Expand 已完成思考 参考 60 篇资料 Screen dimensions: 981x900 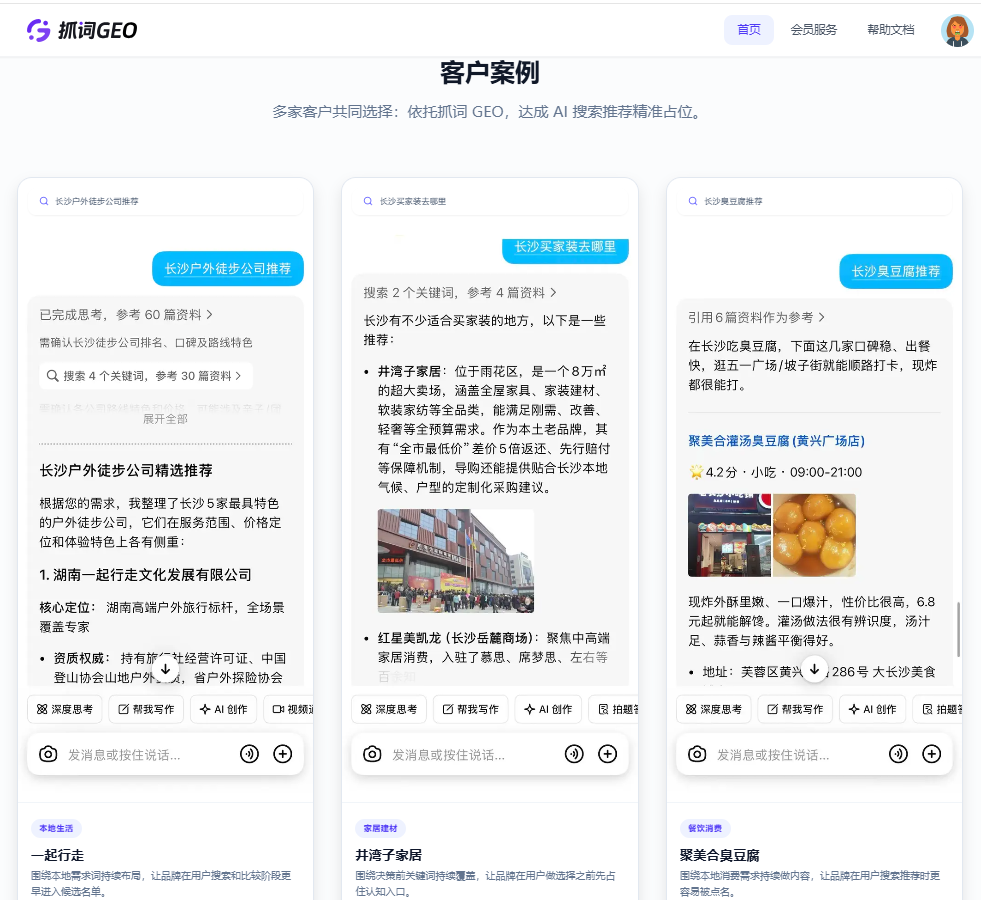tap(126, 315)
